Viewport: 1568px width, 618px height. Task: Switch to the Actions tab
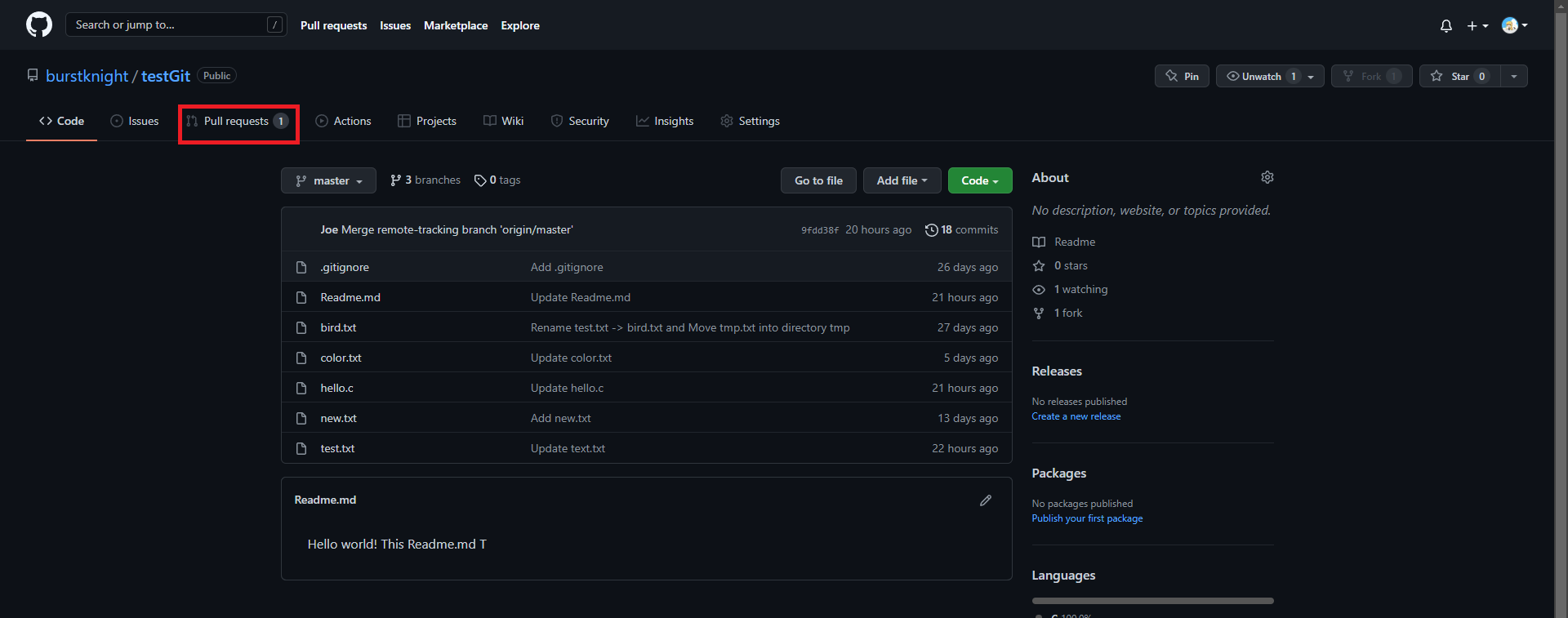(343, 121)
